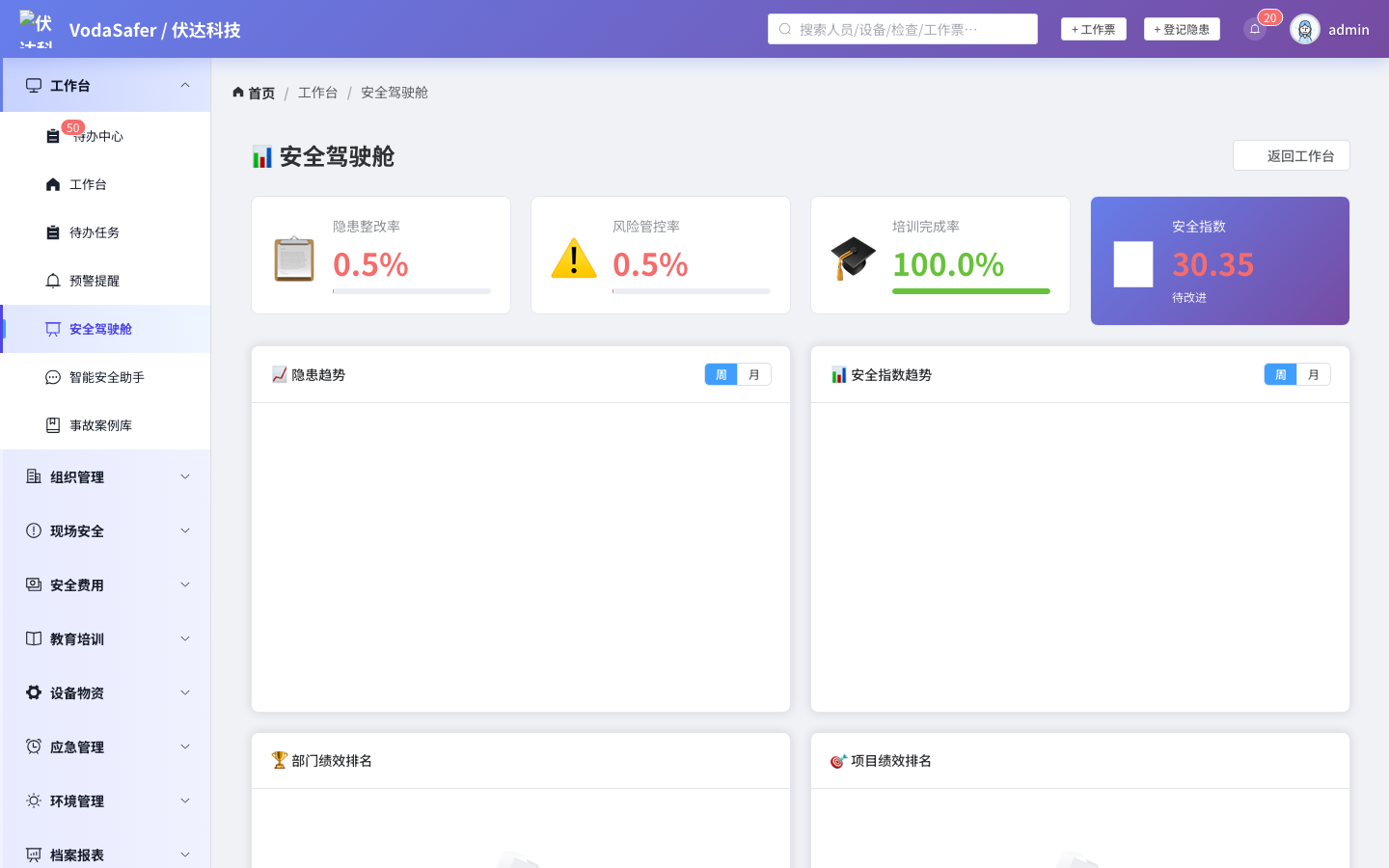The image size is (1389, 868).
Task: Expand the 安全费用 menu chevron
Action: click(185, 584)
